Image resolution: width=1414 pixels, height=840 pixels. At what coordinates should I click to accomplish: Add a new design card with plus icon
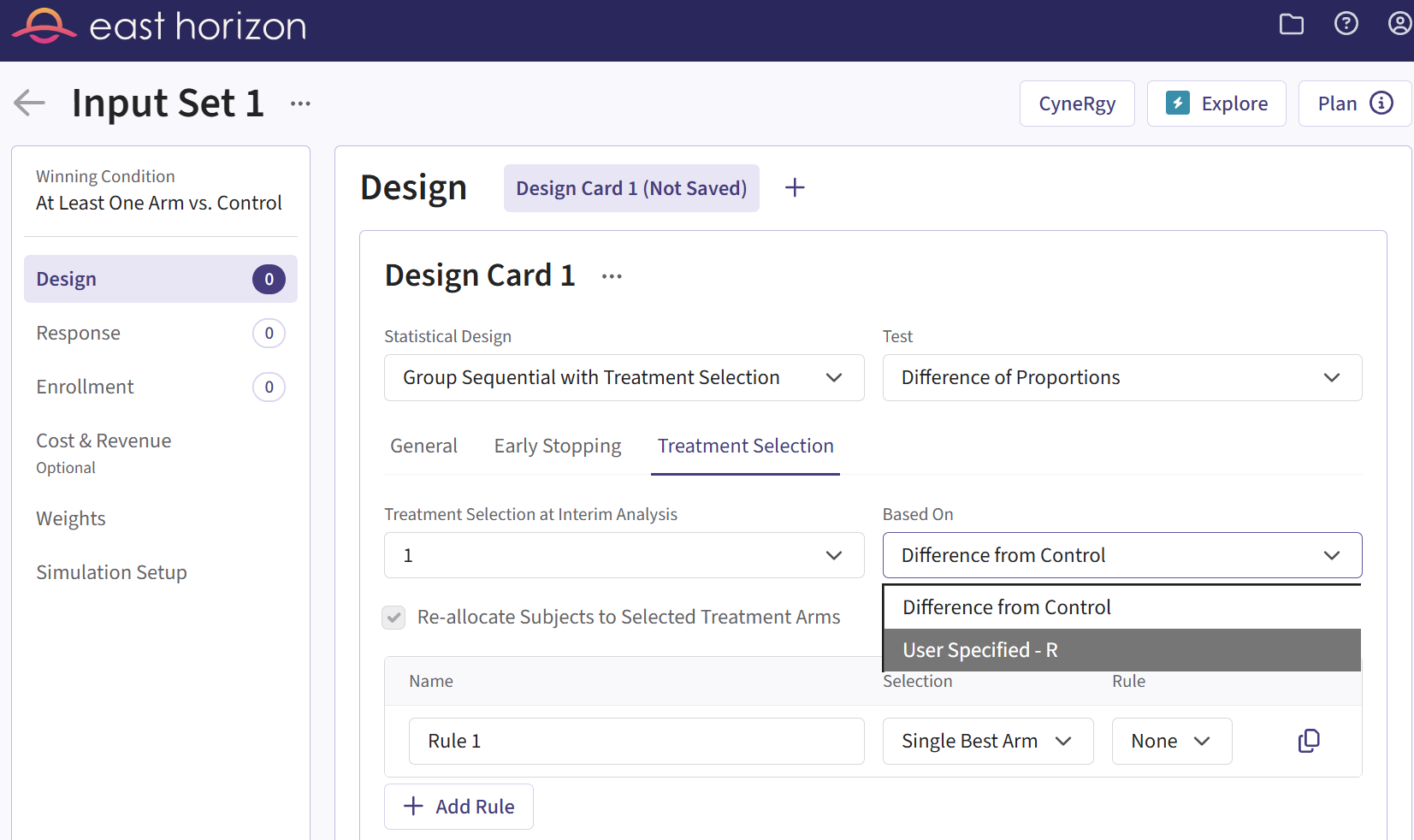tap(795, 188)
